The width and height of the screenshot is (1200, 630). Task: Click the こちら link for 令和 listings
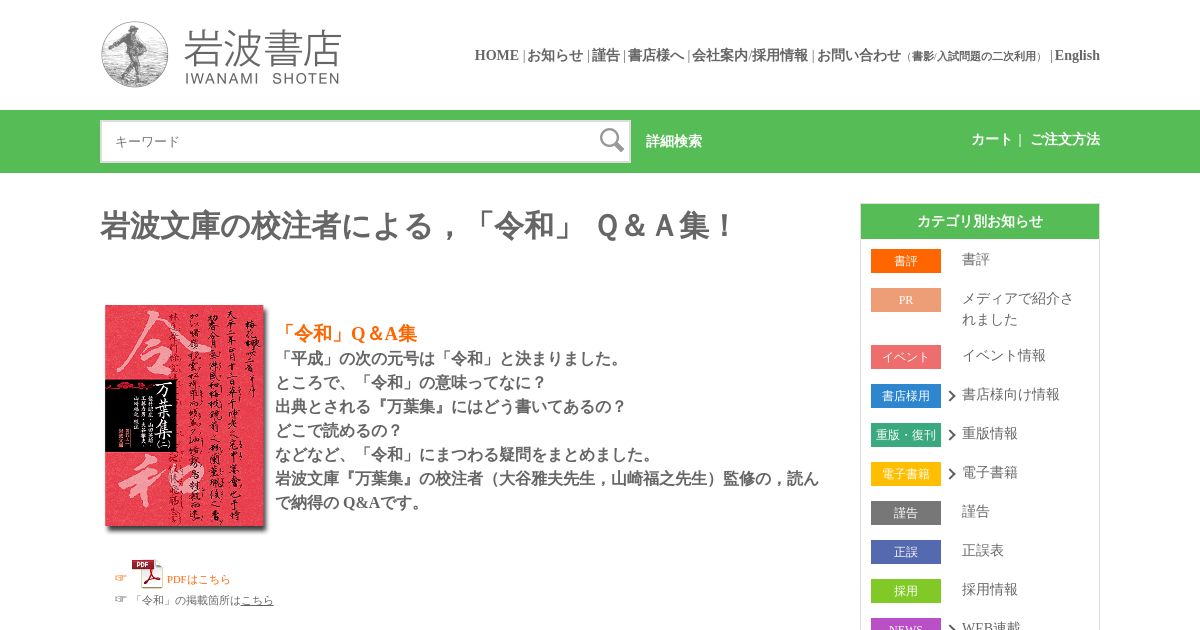coord(257,600)
